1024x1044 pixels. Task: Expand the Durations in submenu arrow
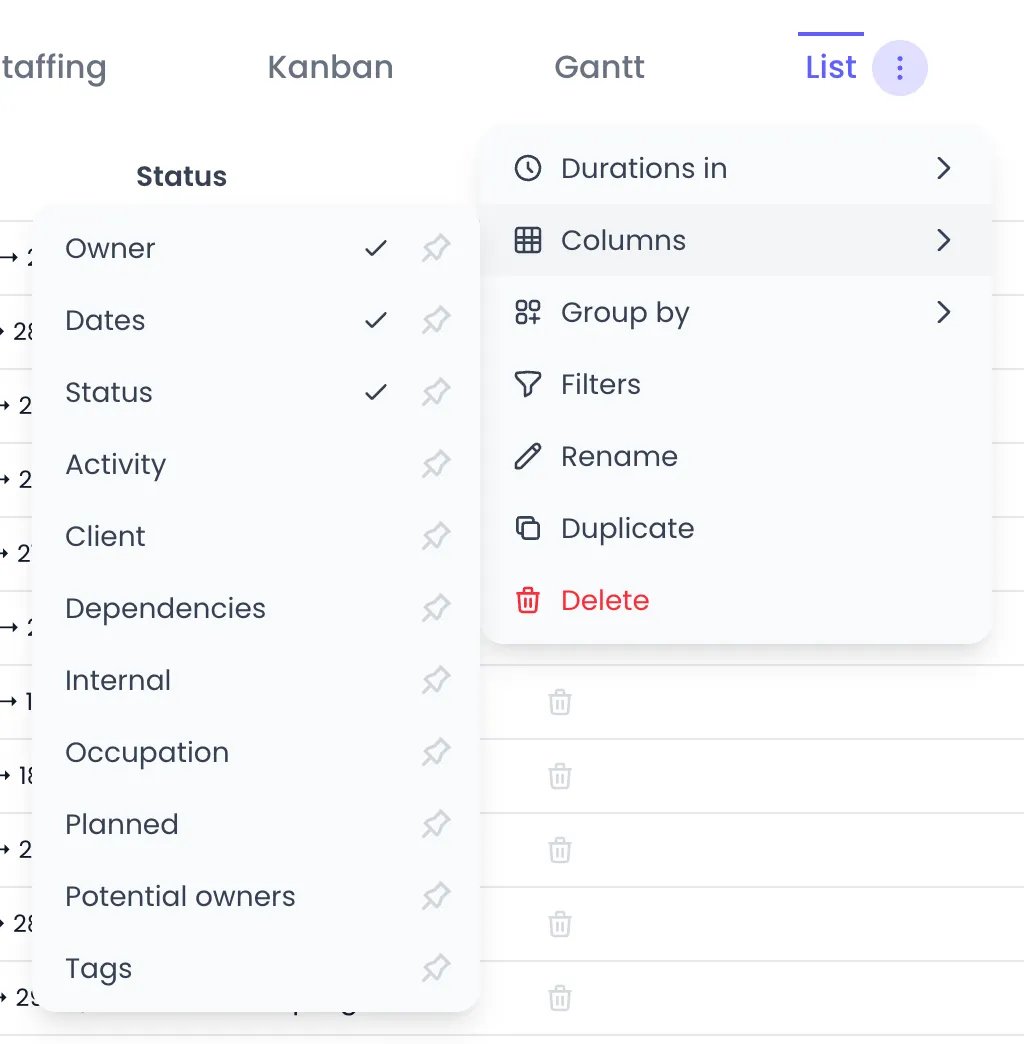(943, 168)
